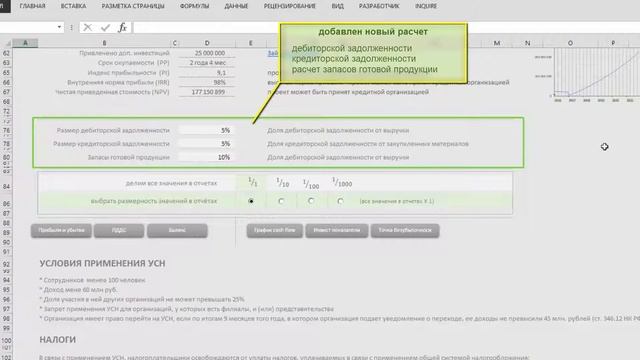Select column P header
Screen dimensions: 640x360
click(x=613, y=43)
